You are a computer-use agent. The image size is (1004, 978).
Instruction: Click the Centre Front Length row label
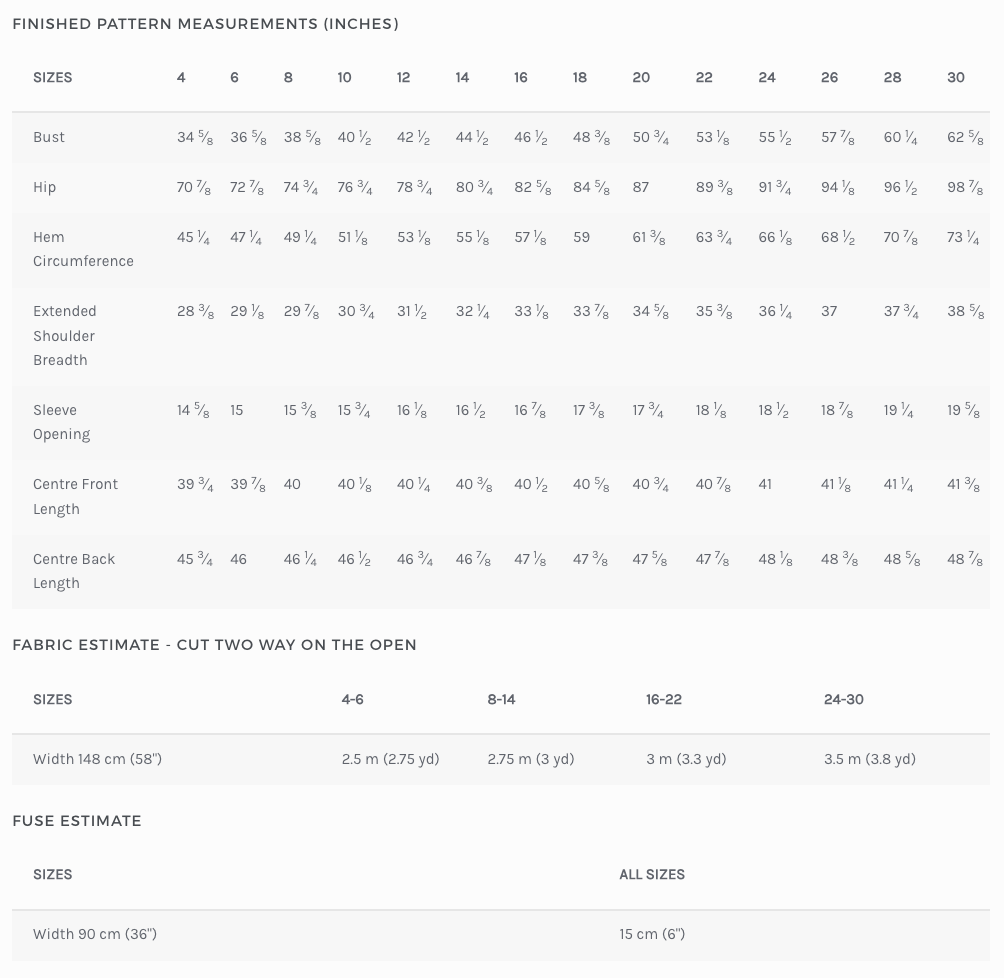point(75,496)
